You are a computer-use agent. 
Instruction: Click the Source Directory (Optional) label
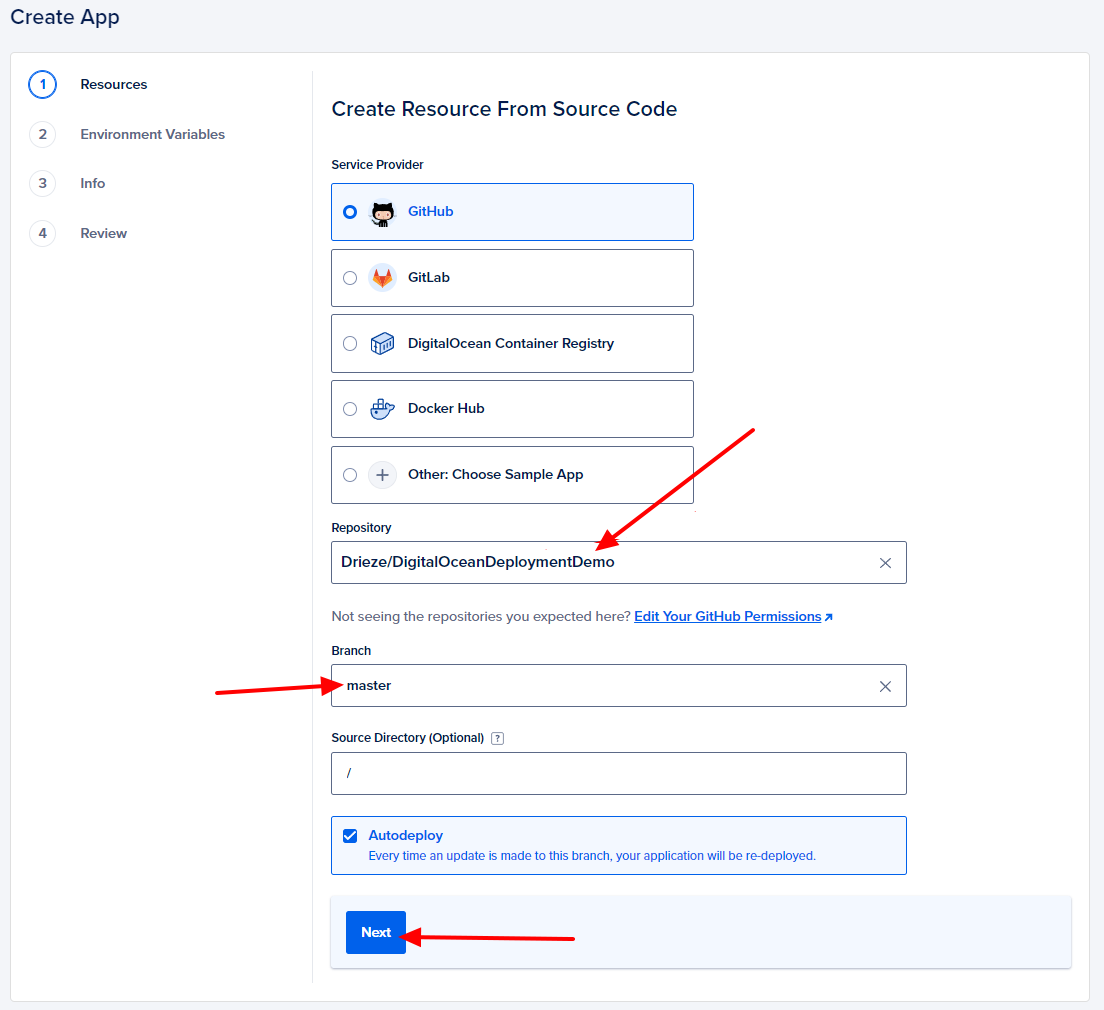tap(408, 737)
